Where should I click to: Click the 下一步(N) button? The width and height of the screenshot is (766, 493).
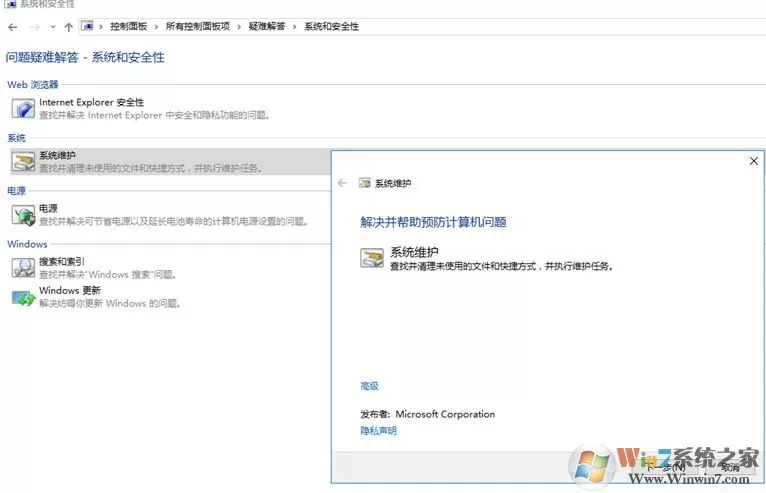[666, 467]
